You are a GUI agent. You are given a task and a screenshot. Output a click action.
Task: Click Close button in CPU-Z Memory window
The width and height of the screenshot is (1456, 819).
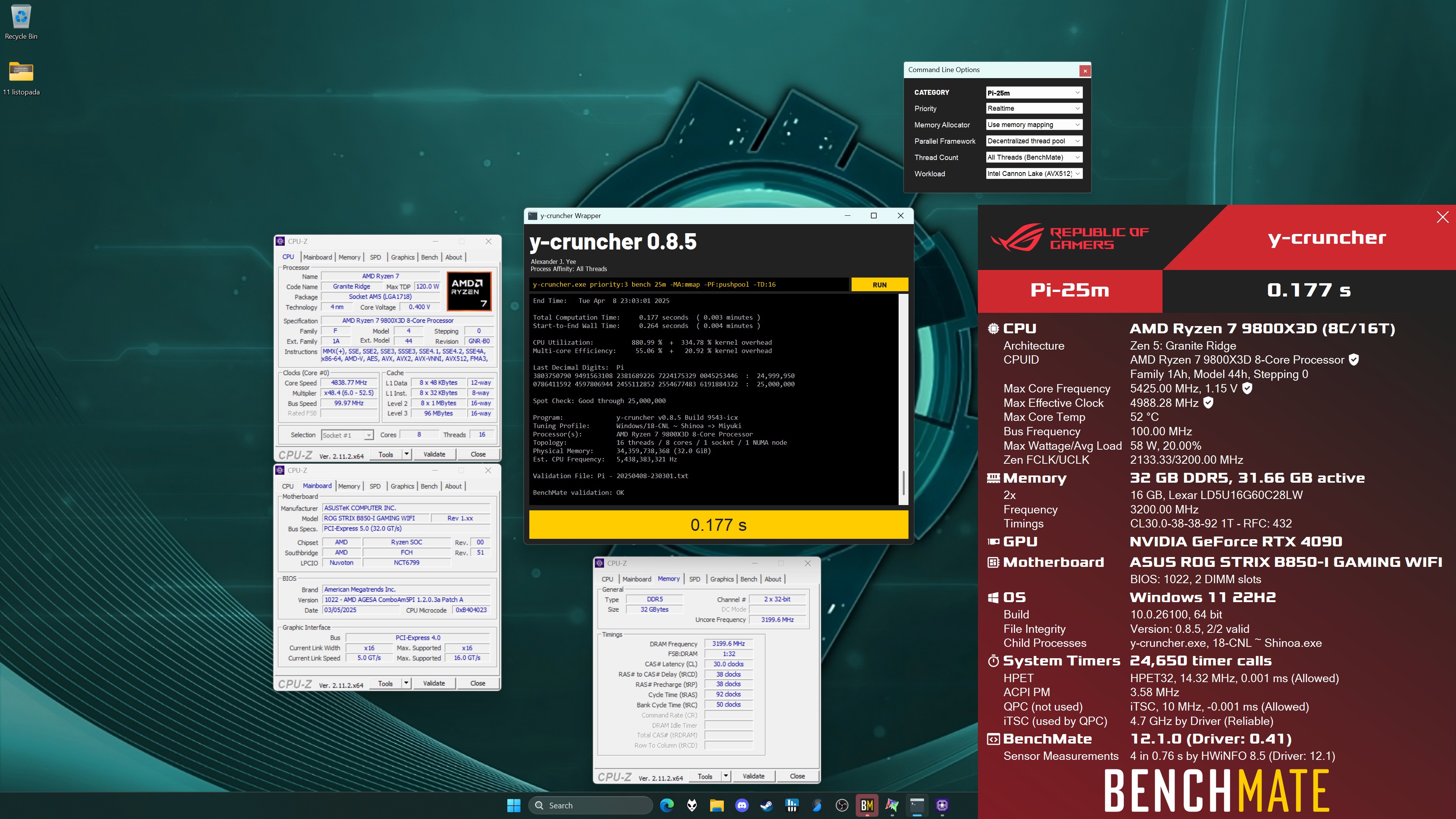[x=797, y=776]
